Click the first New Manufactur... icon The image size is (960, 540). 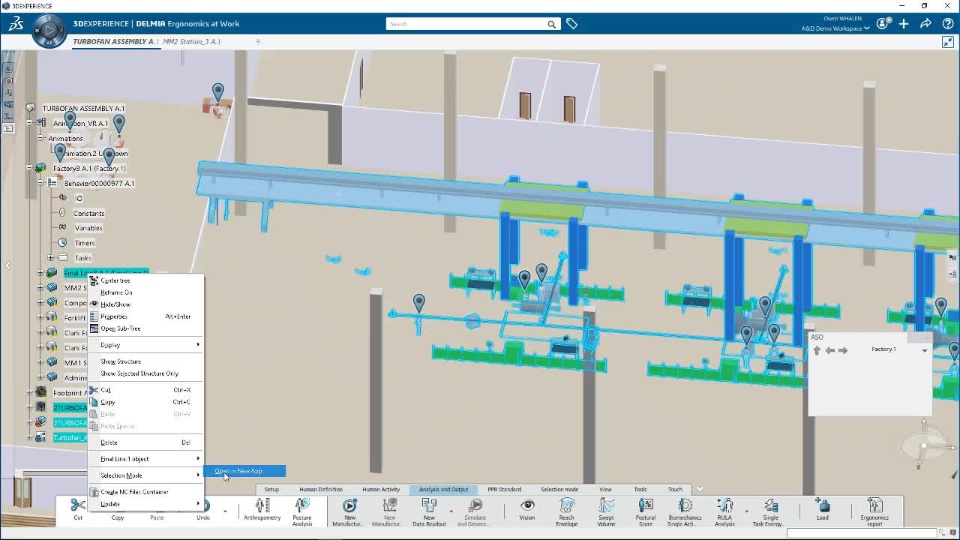click(x=350, y=511)
